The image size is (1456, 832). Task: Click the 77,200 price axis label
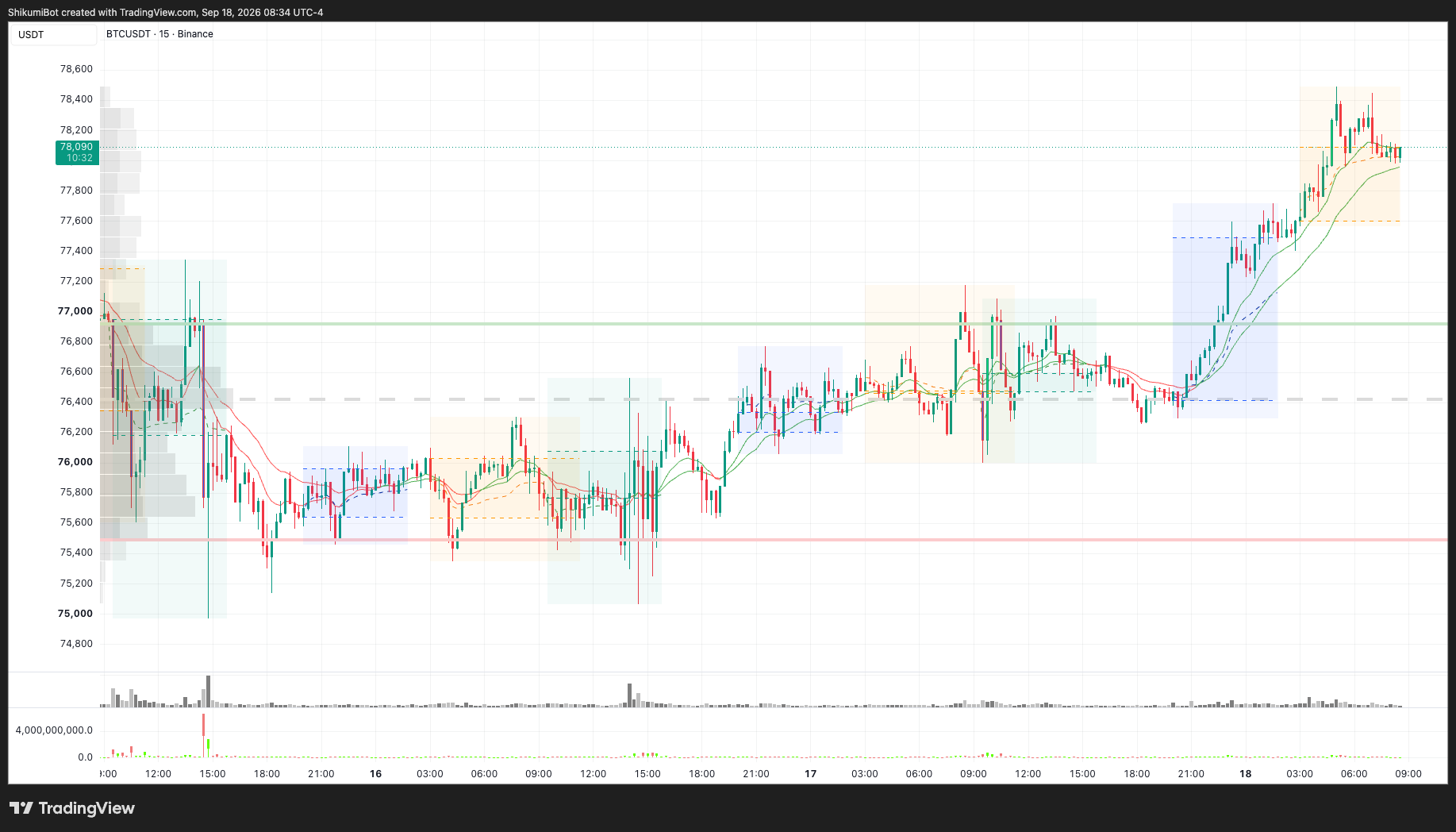(x=76, y=281)
